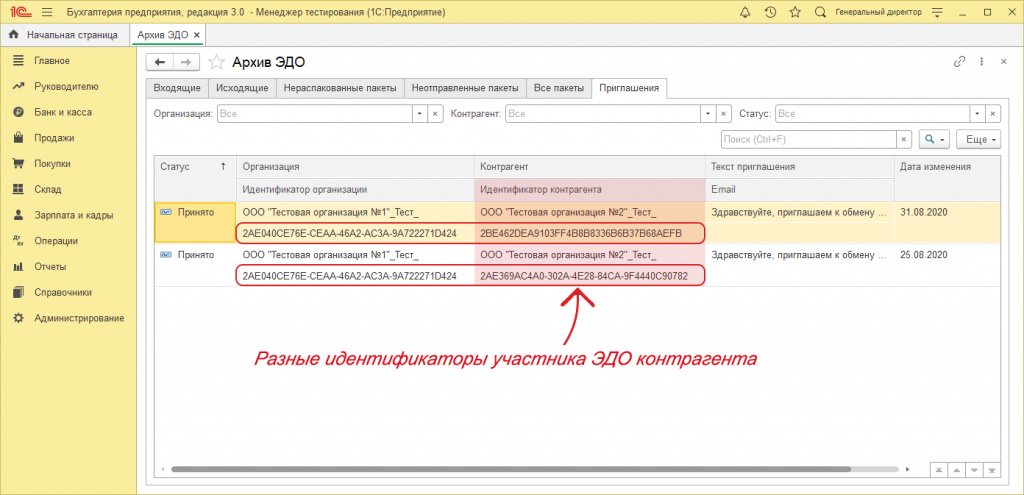Open Администрирование section in sidebar
Image resolution: width=1024 pixels, height=495 pixels.
point(78,318)
